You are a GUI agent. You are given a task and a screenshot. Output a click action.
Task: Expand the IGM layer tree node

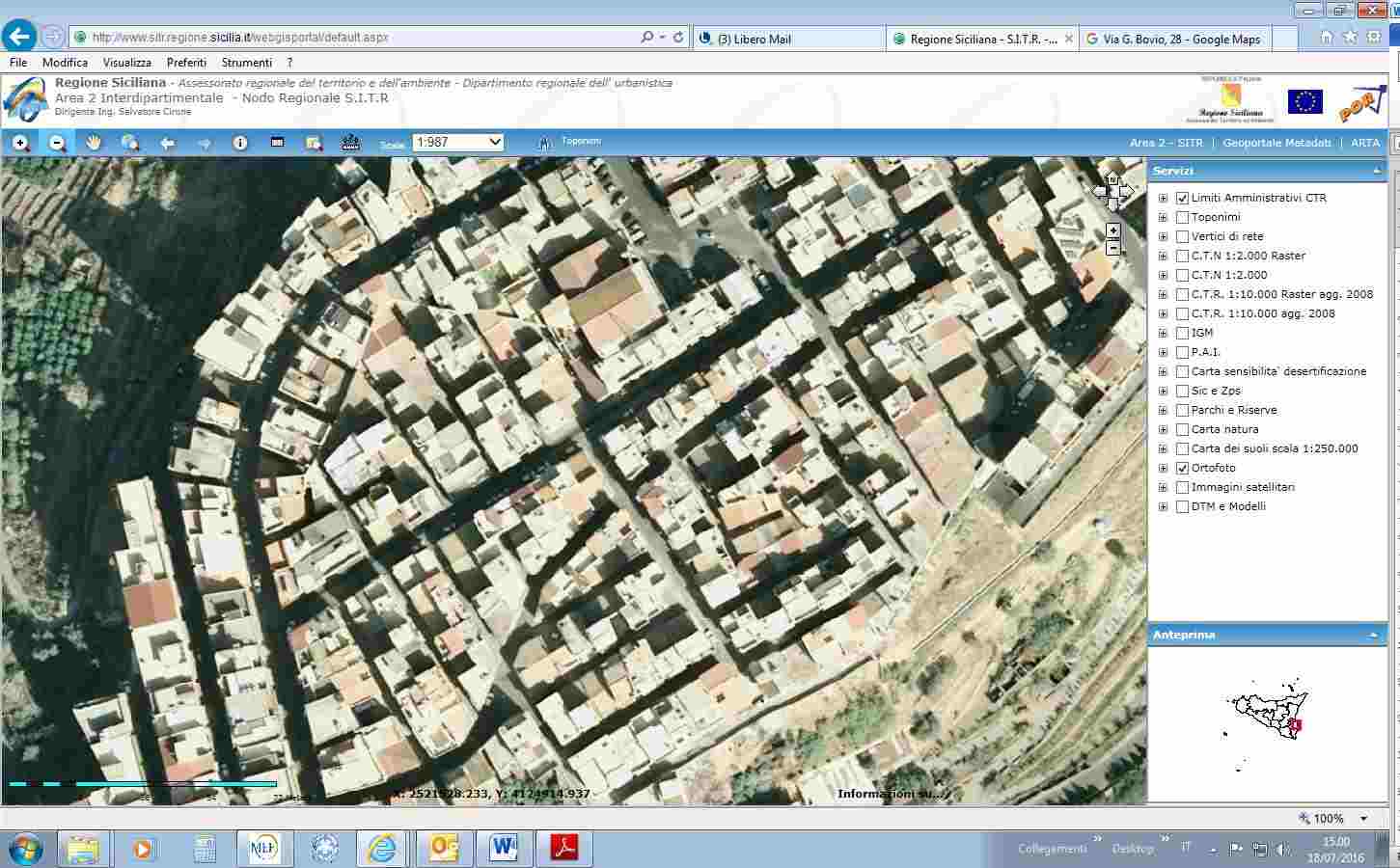coord(1163,333)
